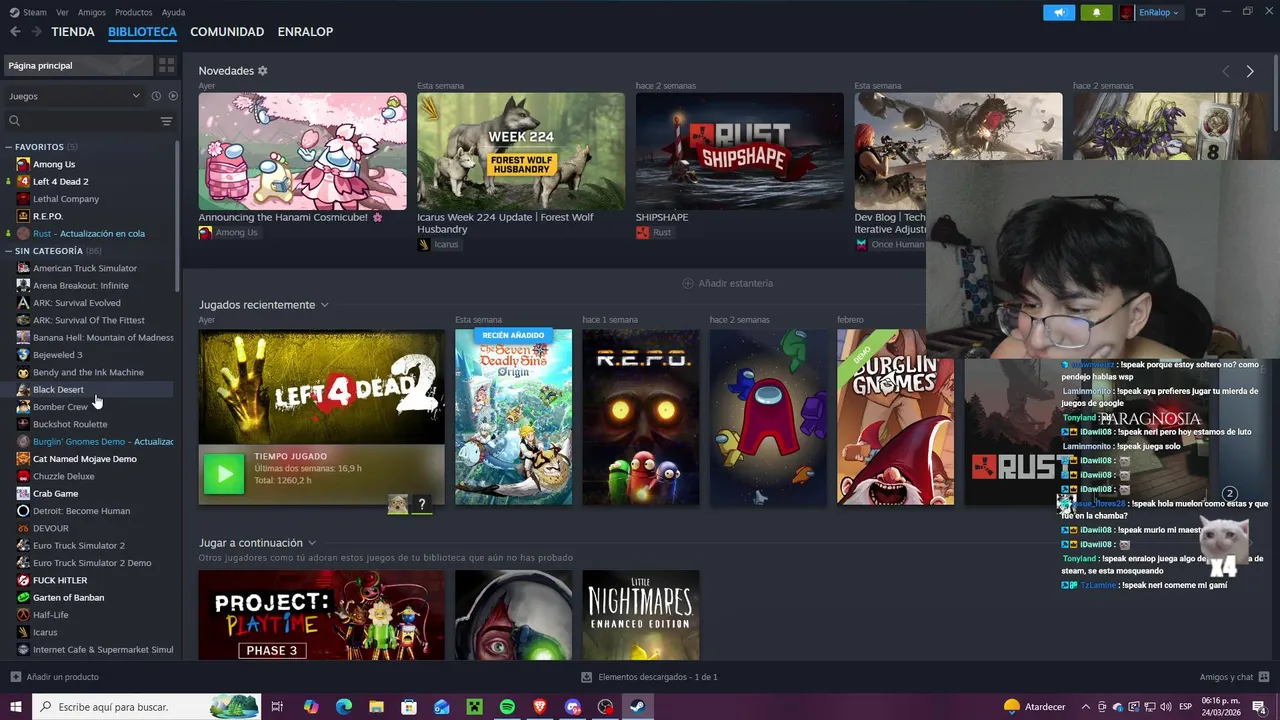
Task: Switch to the COMUNIDAD tab
Action: pyautogui.click(x=227, y=32)
